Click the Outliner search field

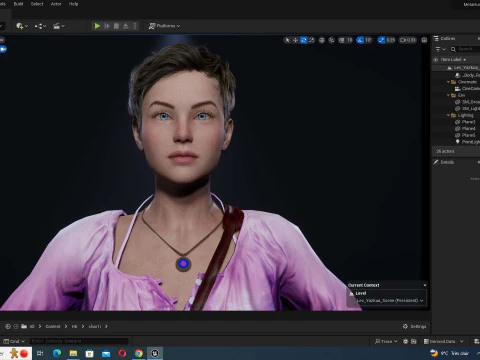[x=465, y=49]
